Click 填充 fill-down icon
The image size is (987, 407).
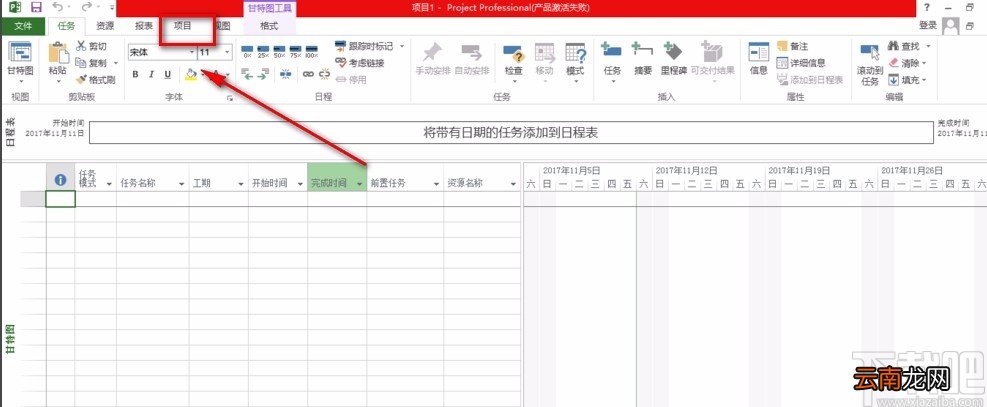click(893, 80)
